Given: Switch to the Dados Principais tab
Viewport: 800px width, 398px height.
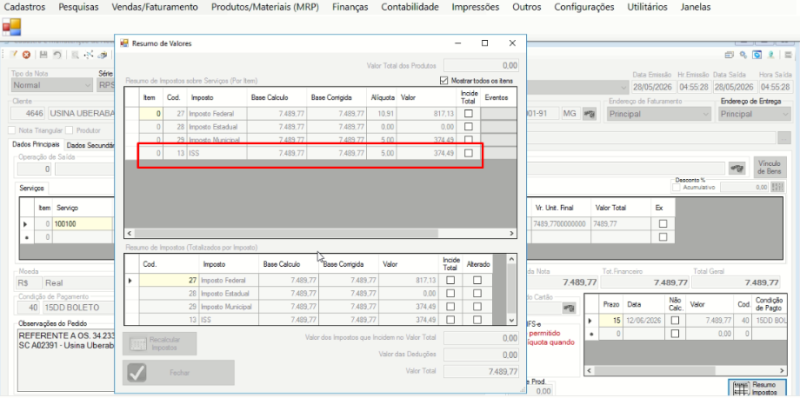Looking at the screenshot, I should 36,145.
